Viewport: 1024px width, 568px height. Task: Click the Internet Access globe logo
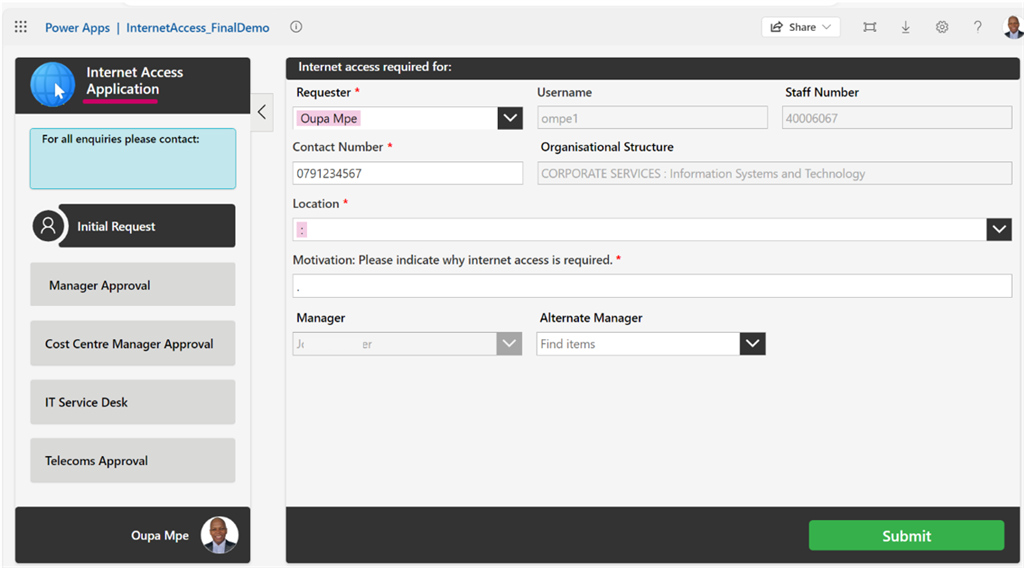(x=53, y=84)
